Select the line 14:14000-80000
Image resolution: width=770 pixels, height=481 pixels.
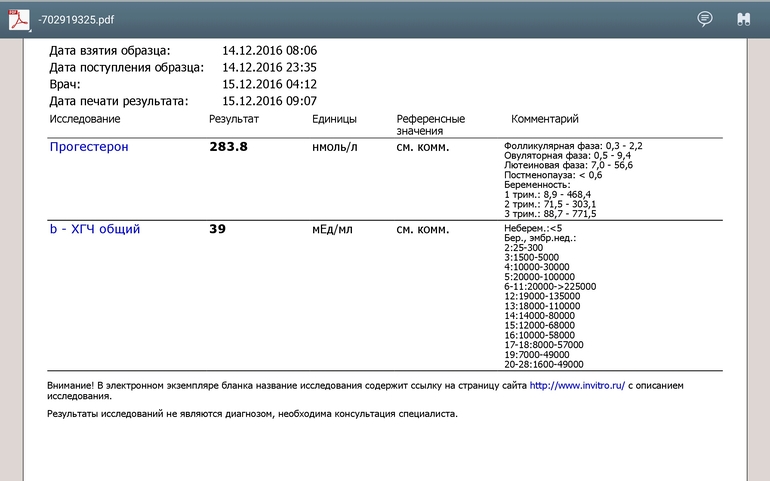[539, 316]
